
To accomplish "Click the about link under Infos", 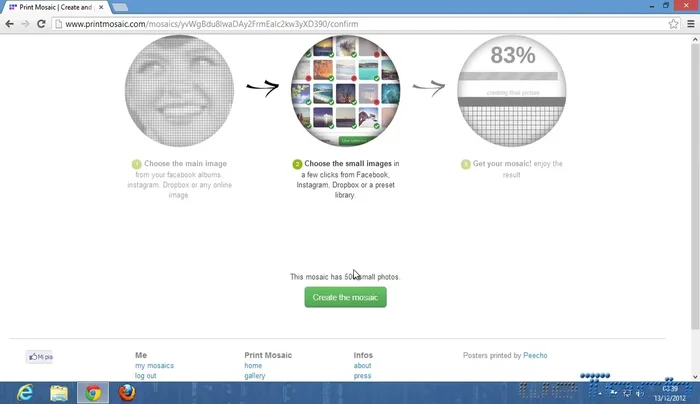I will (362, 366).
